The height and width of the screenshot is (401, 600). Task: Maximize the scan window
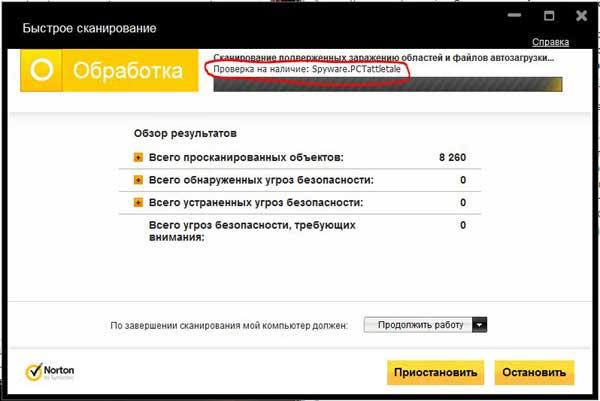pos(549,15)
